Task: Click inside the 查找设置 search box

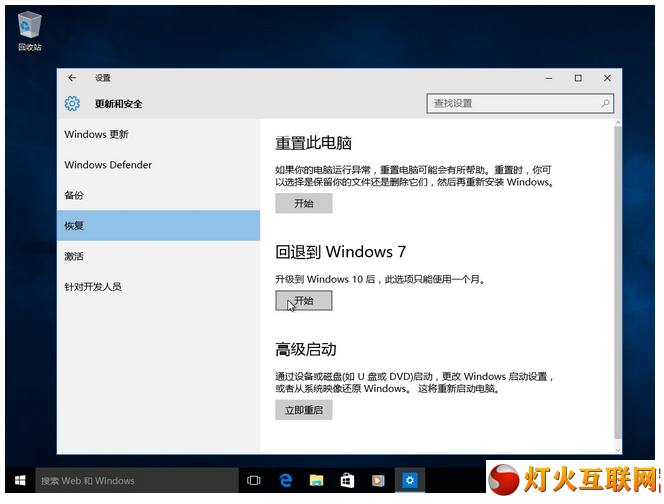Action: [x=520, y=103]
